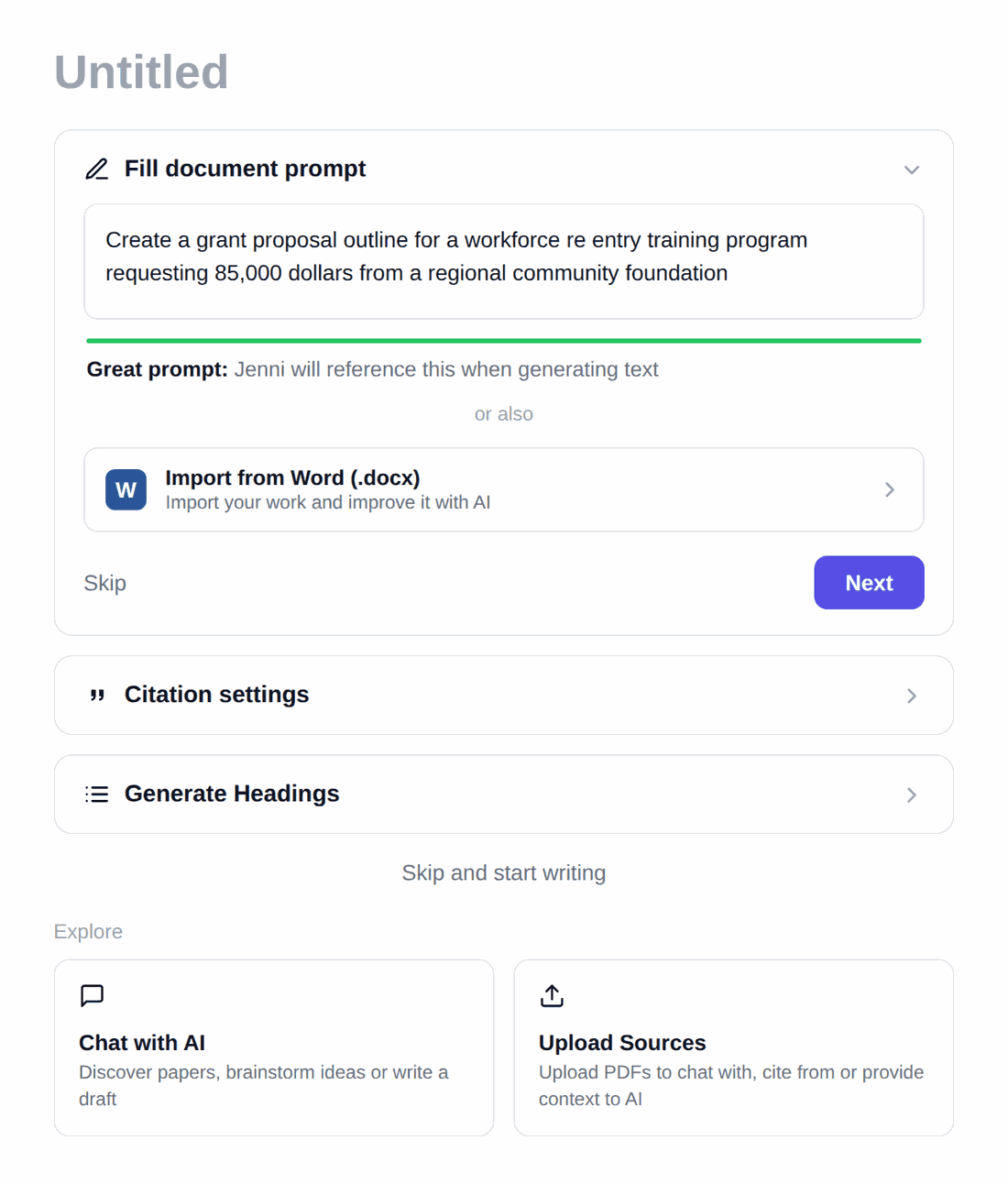
Task: Click the green prompt quality bar
Action: point(504,341)
